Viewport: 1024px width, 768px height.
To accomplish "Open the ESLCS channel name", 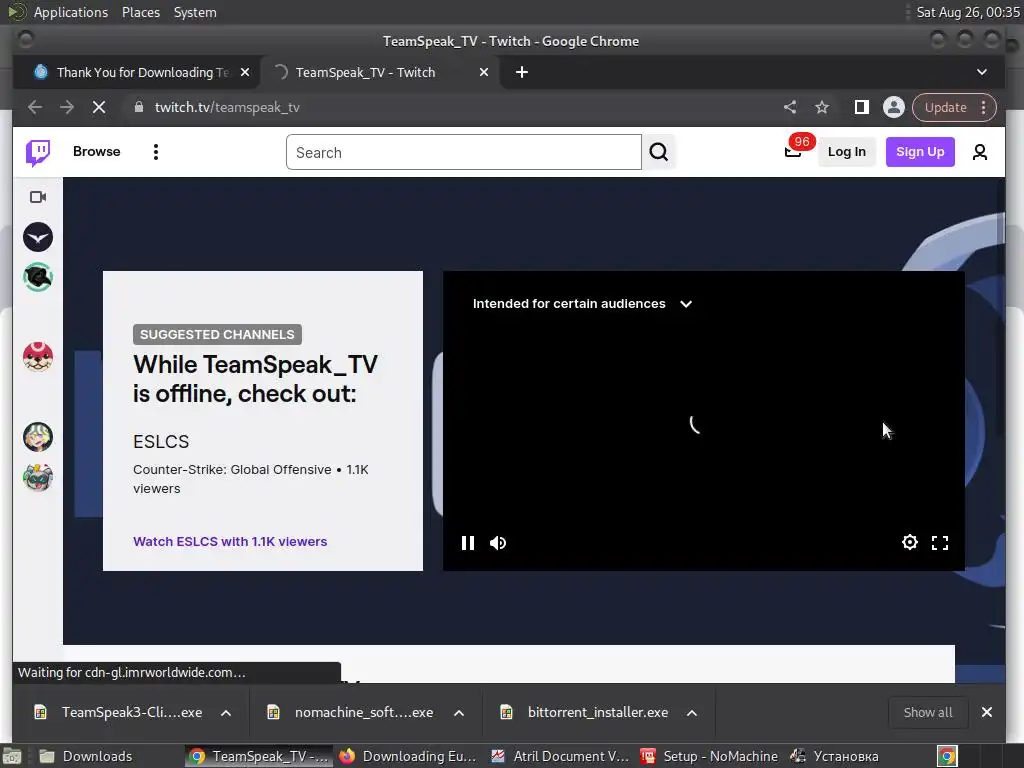I will click(x=161, y=441).
